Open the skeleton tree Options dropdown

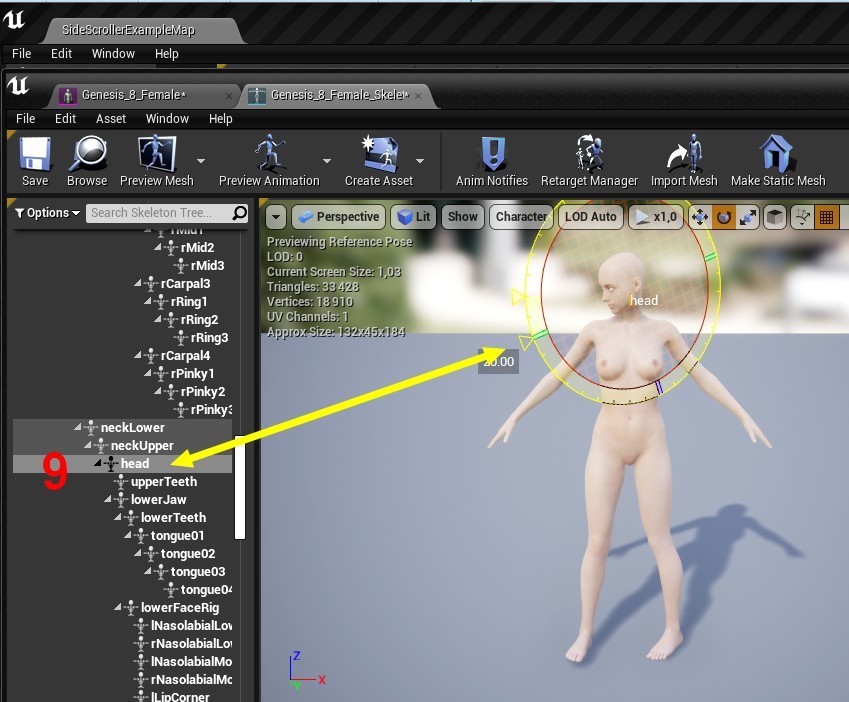(x=48, y=213)
